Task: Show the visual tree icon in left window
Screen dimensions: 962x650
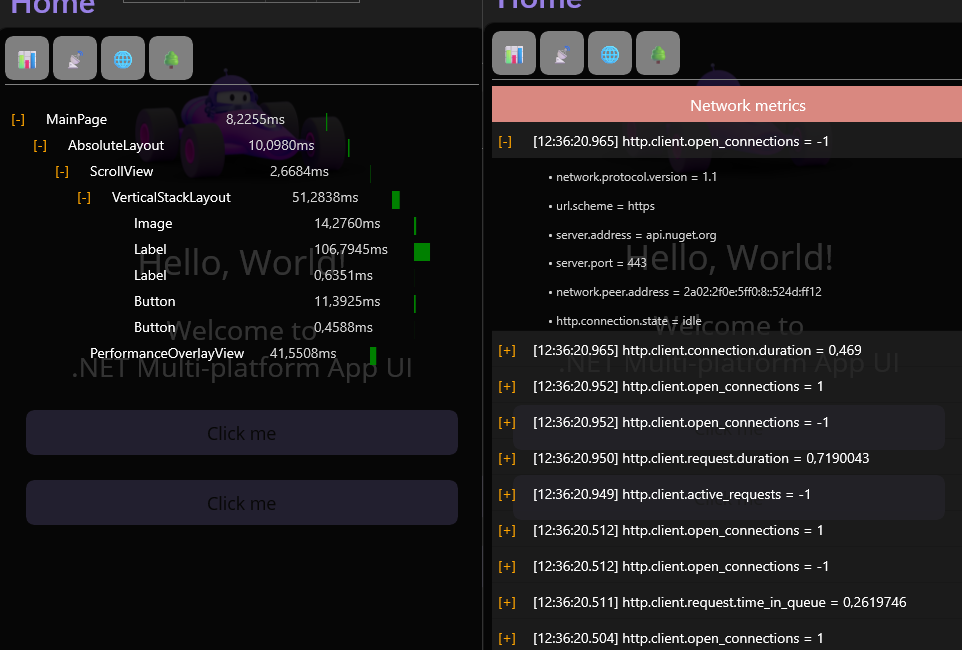Action: point(171,58)
